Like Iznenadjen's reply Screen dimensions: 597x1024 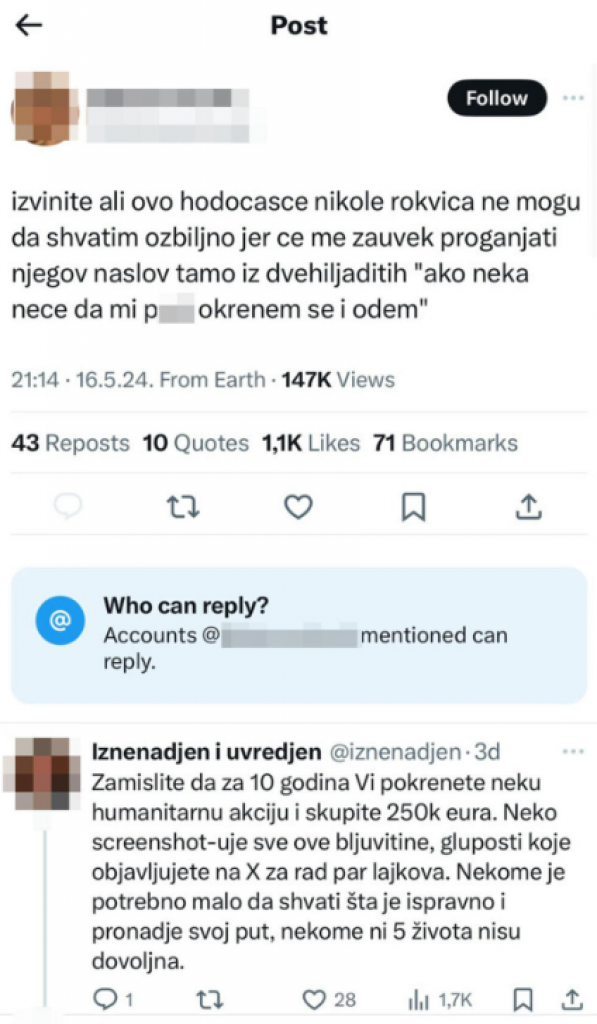pyautogui.click(x=316, y=998)
